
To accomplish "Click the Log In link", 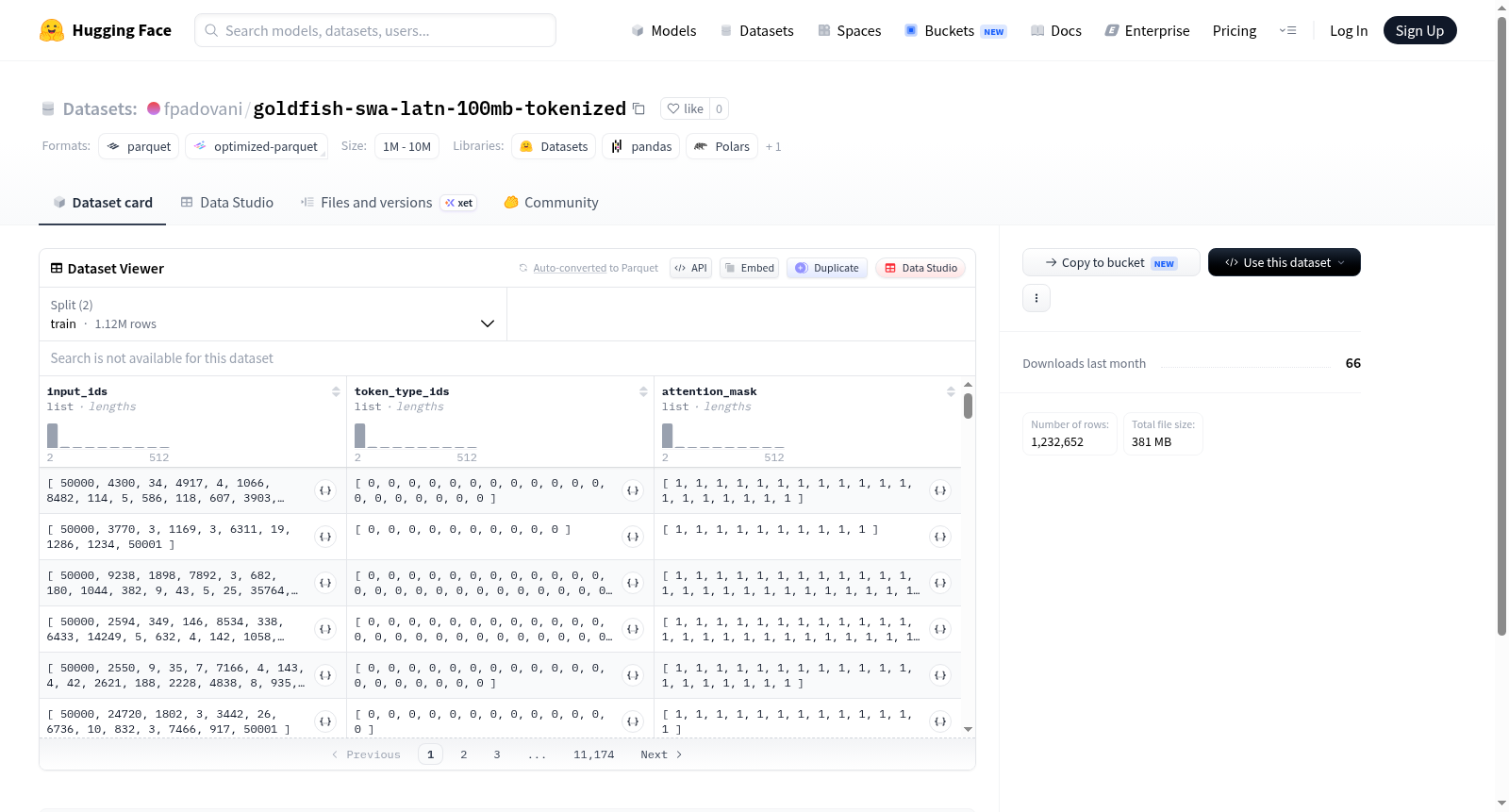I will (1348, 30).
